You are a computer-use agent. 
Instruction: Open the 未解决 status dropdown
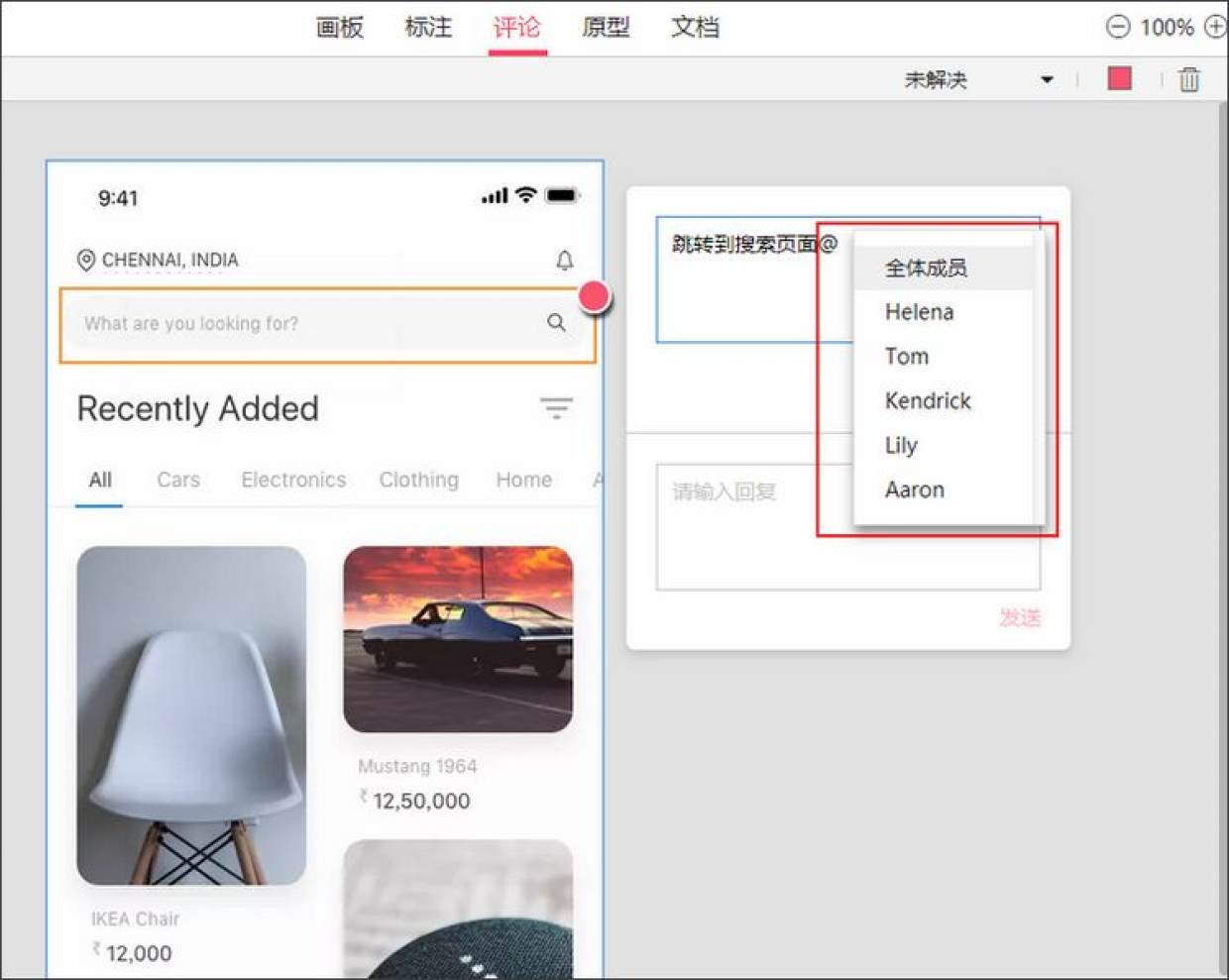point(978,79)
